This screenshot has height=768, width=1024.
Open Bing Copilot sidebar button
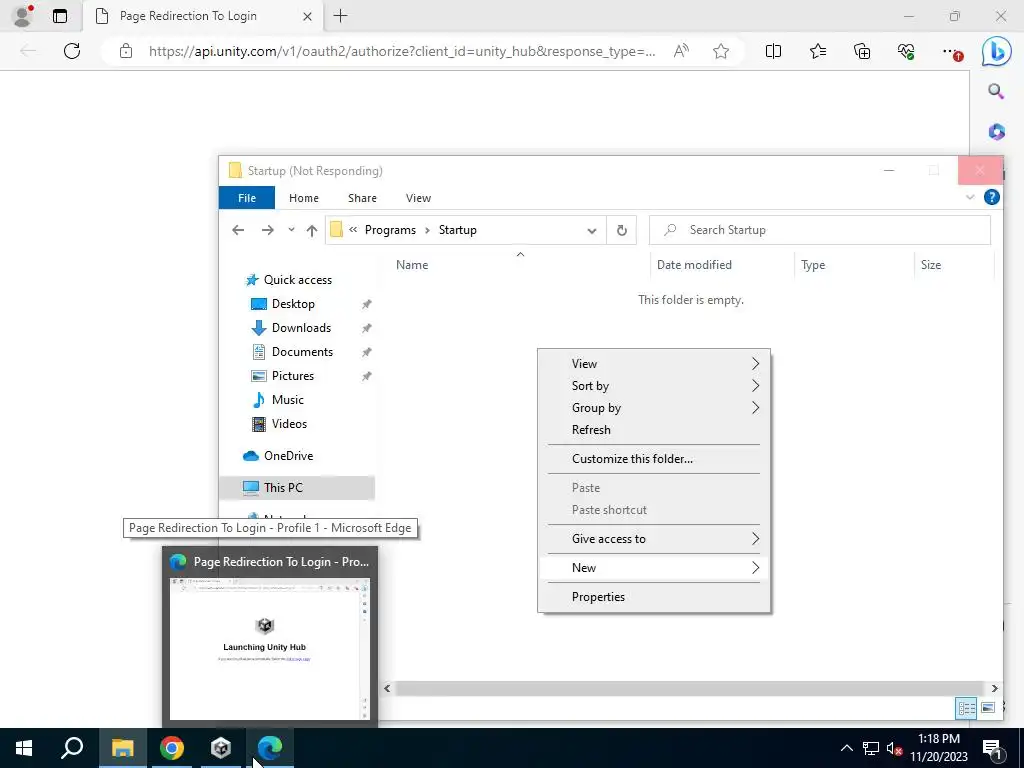coord(997,52)
